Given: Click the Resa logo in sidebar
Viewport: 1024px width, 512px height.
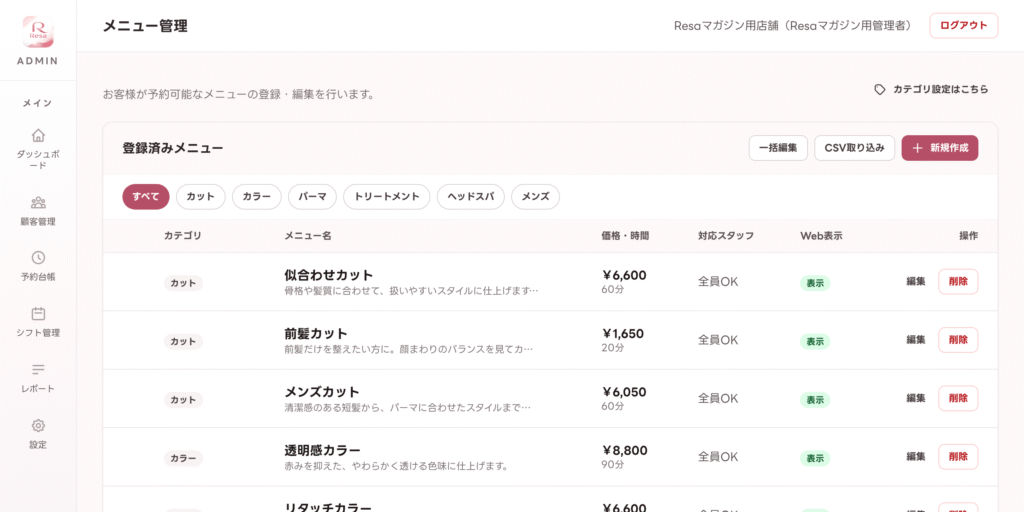Looking at the screenshot, I should click(x=38, y=31).
